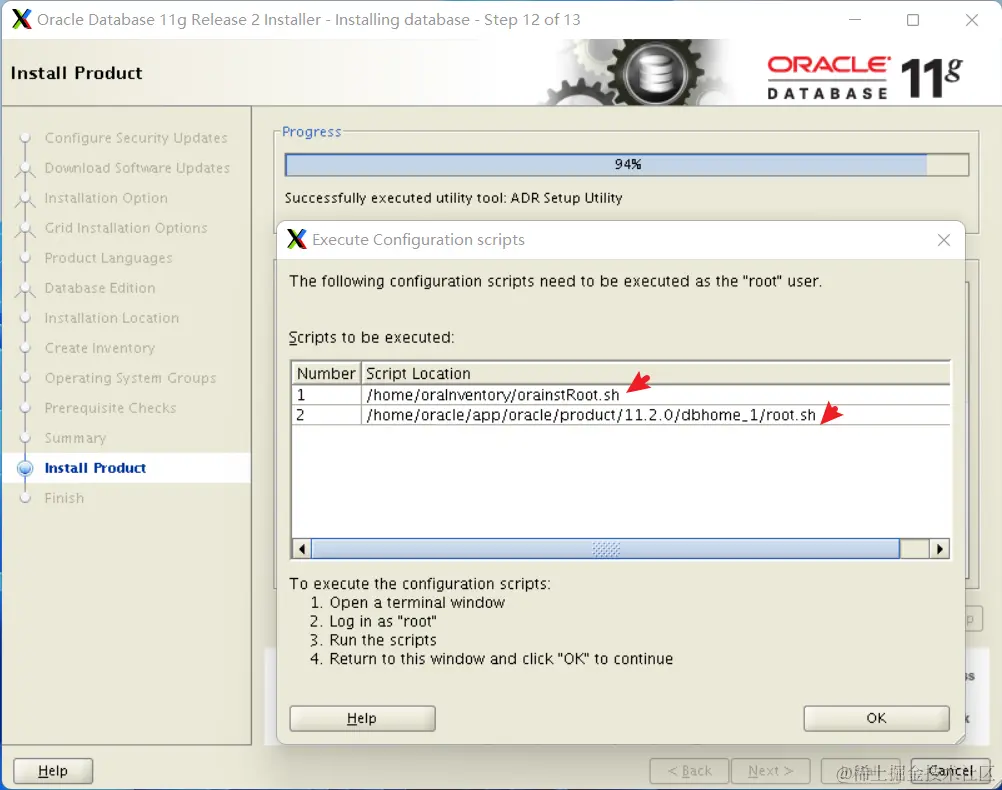Select Product Languages step

[109, 258]
